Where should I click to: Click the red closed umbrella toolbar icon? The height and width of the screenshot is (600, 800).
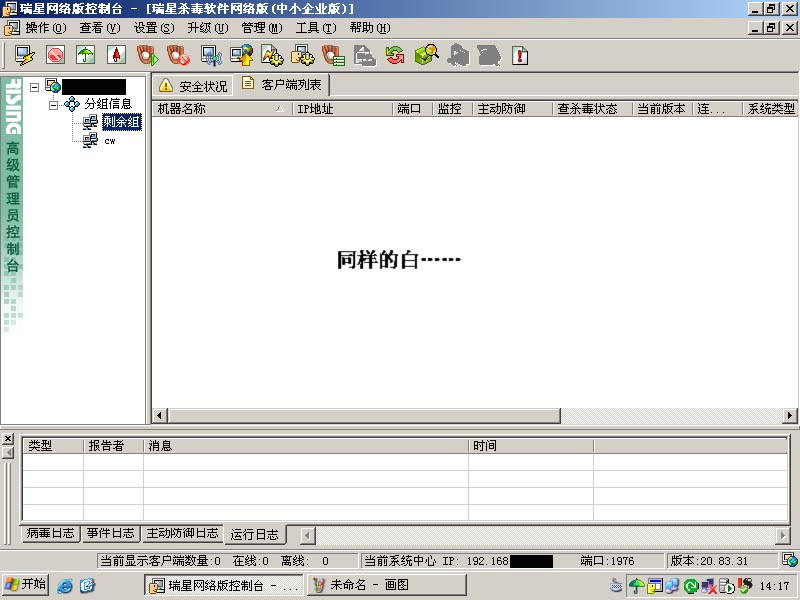[x=116, y=55]
